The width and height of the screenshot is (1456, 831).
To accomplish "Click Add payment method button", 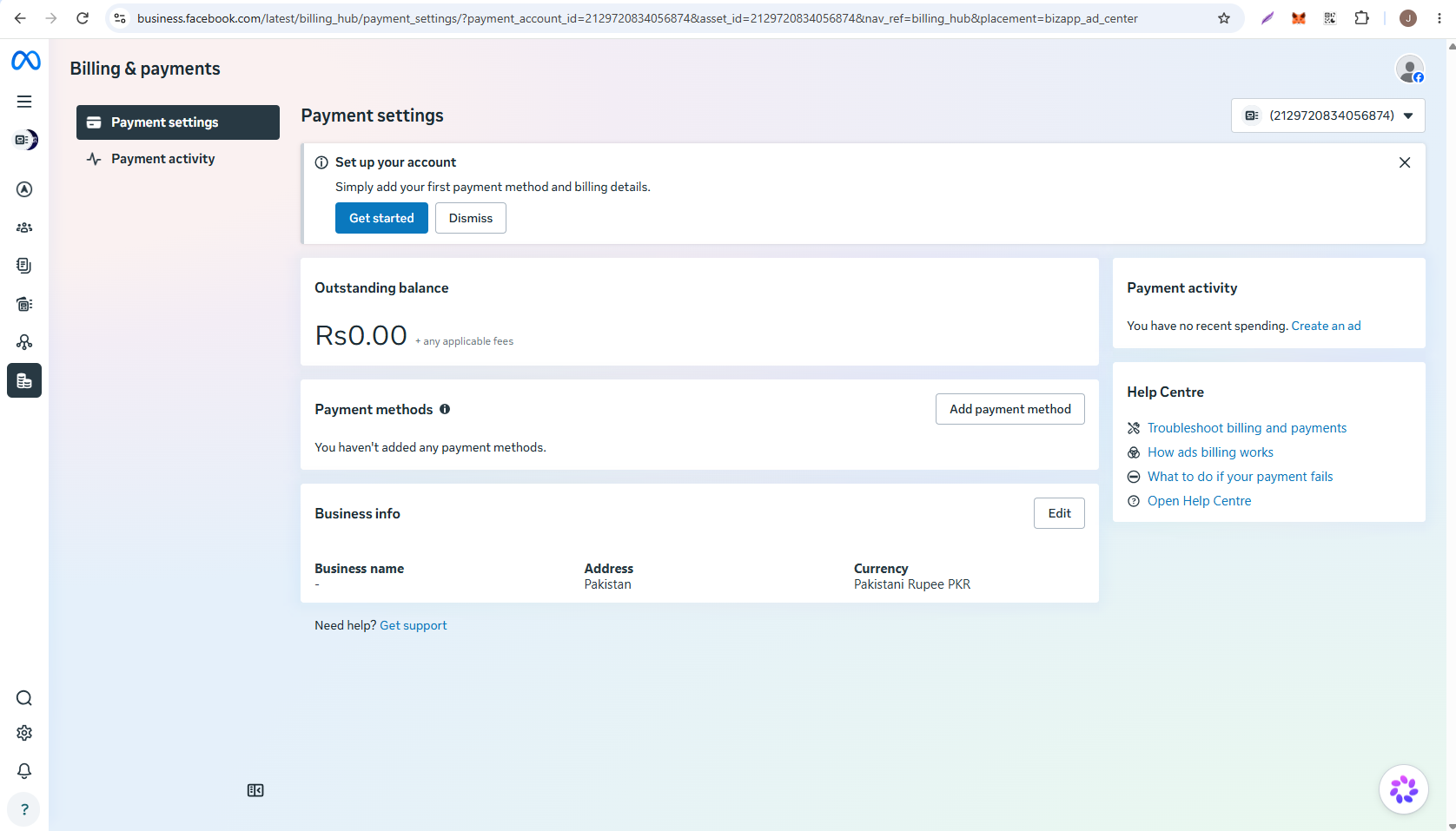I will click(x=1010, y=409).
